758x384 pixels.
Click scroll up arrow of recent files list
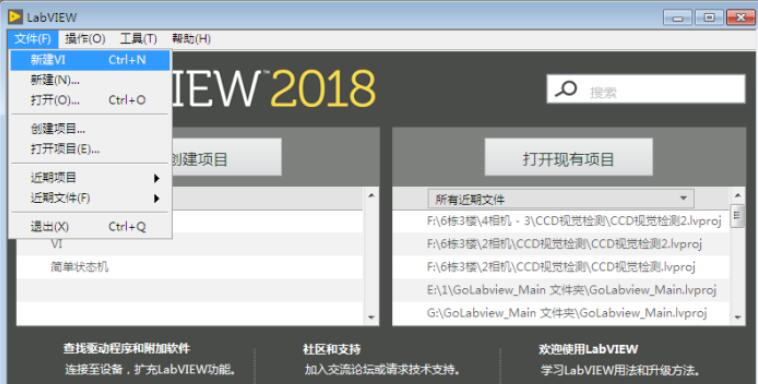point(737,195)
